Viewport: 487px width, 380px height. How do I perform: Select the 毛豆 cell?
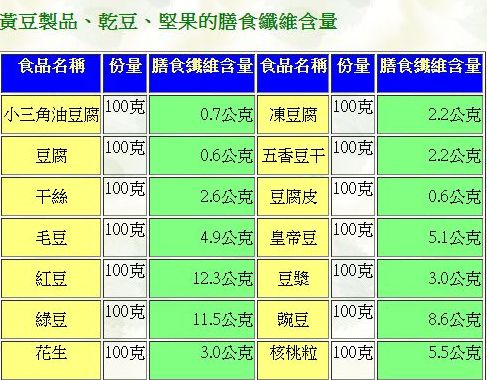[51, 238]
